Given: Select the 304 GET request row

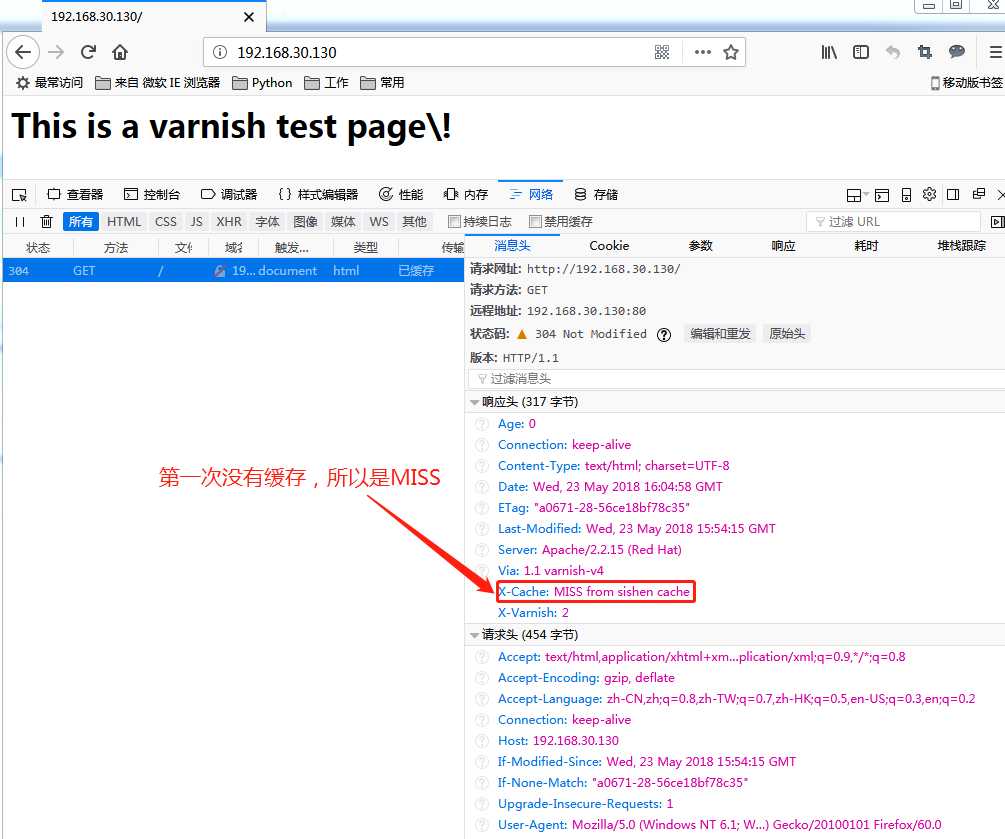Looking at the screenshot, I should click(x=233, y=271).
